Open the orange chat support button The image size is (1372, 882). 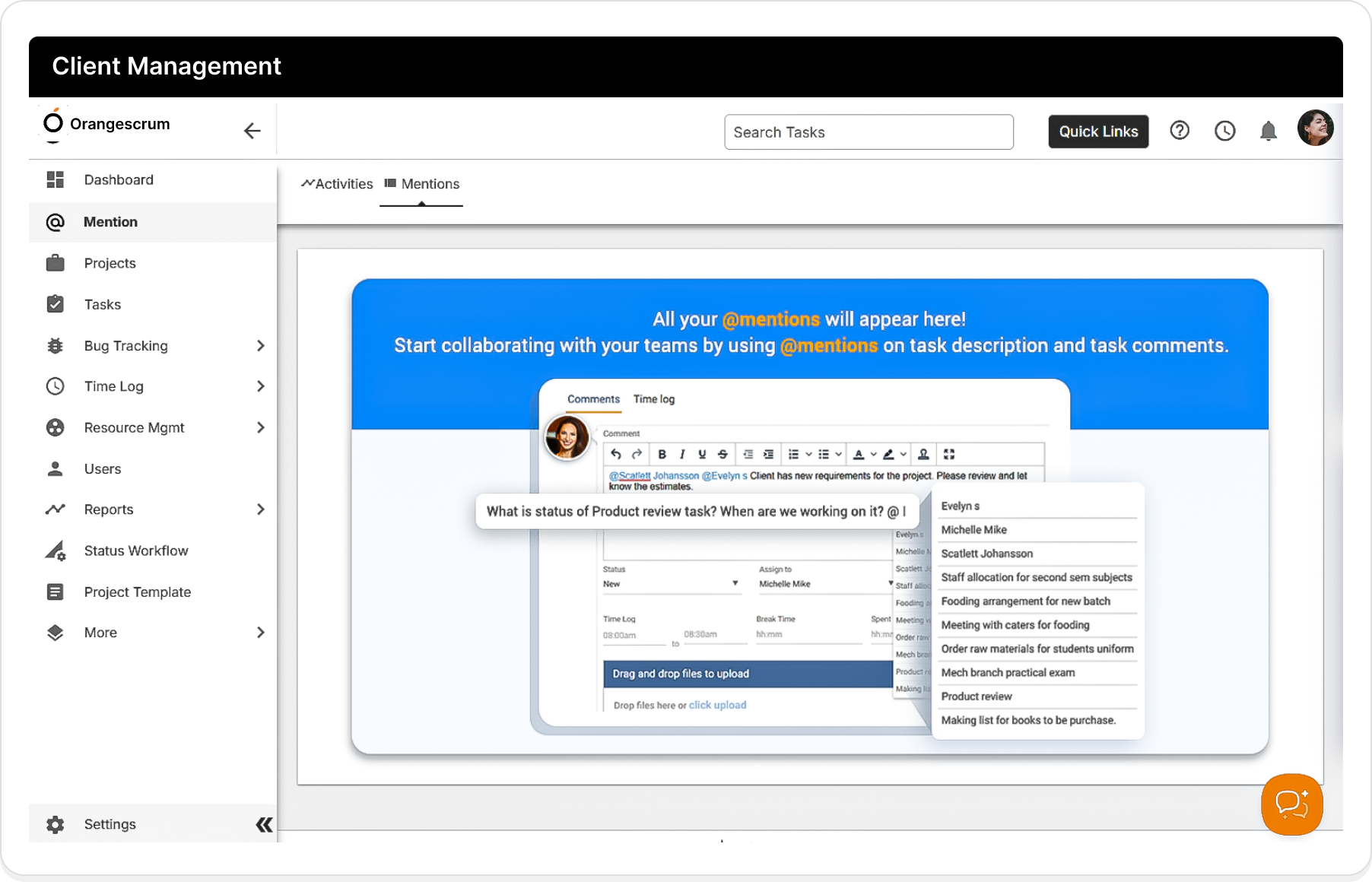(1291, 804)
